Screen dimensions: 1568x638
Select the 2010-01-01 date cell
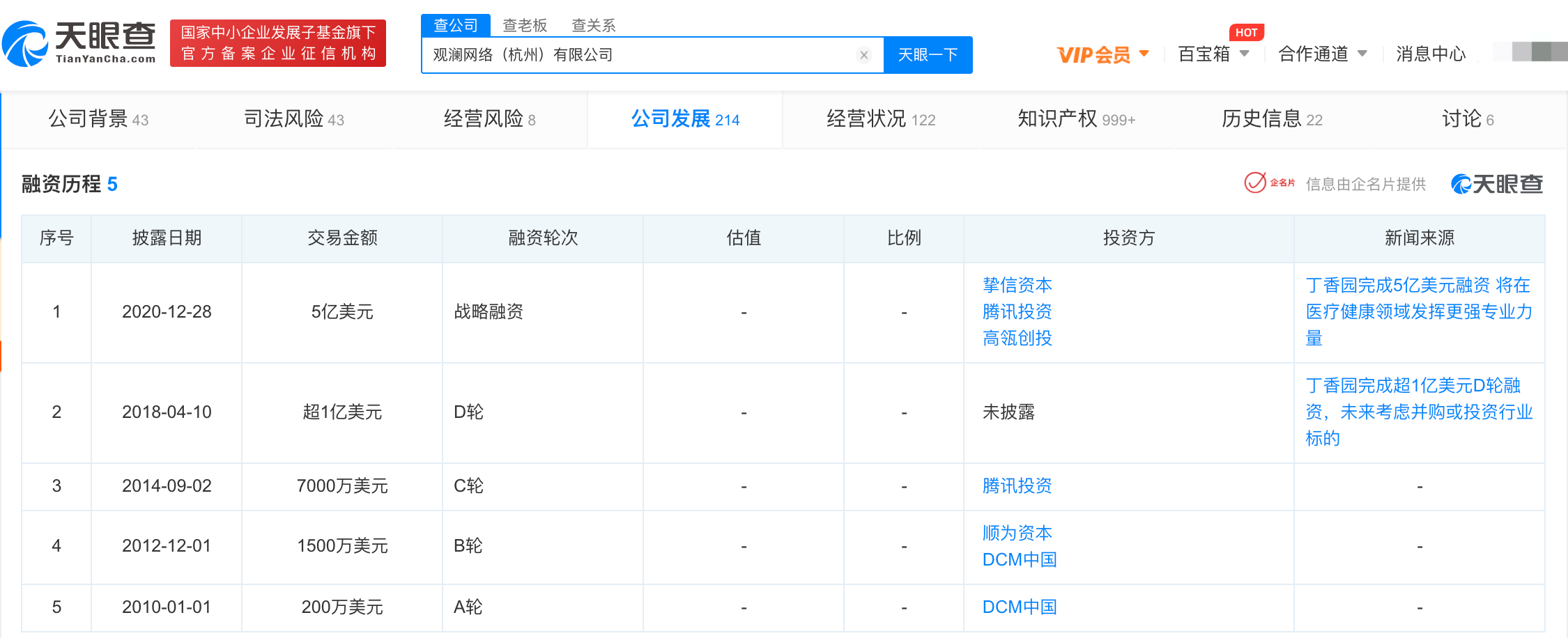167,607
